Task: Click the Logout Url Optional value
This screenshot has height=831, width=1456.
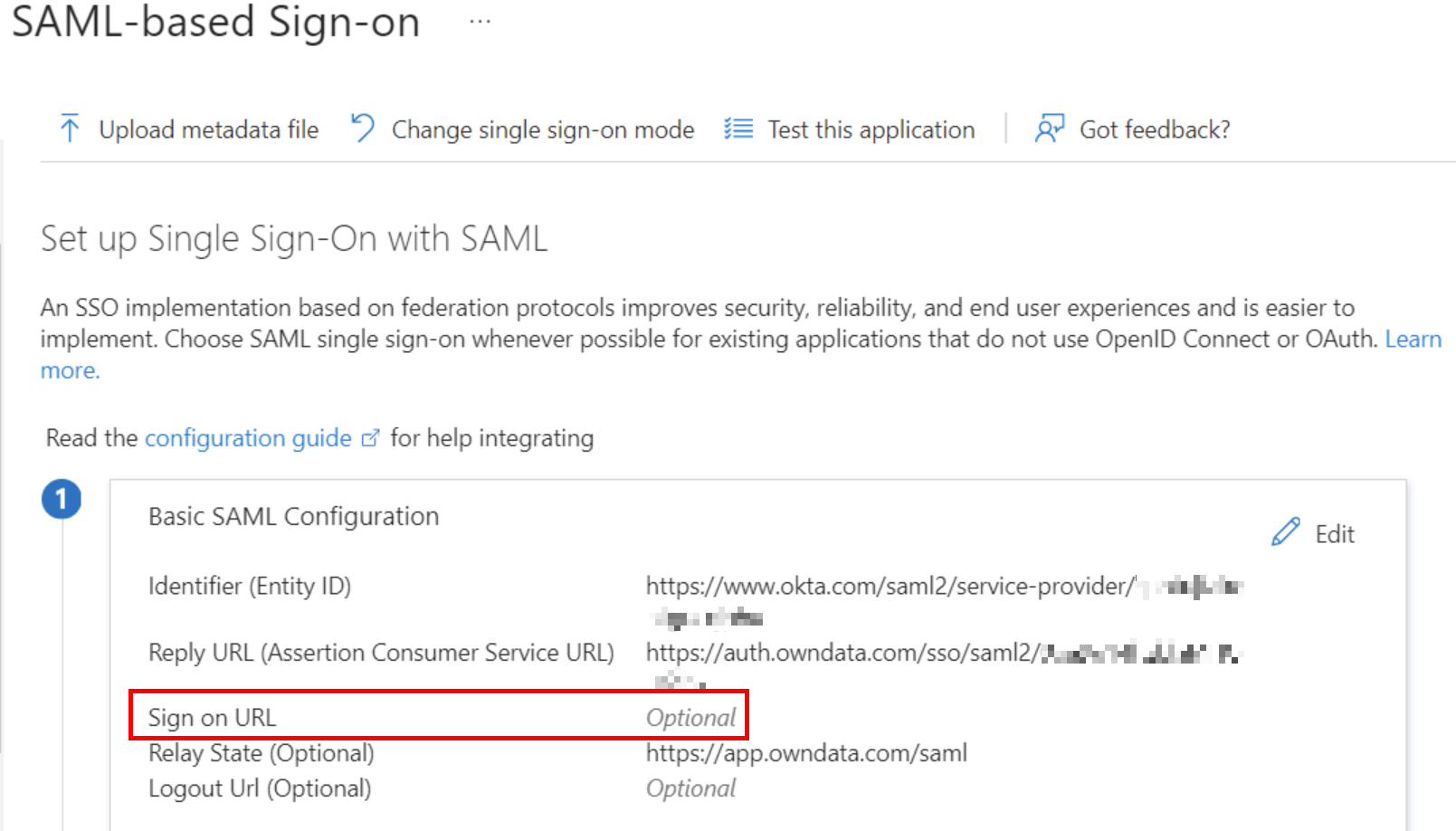Action: (690, 788)
